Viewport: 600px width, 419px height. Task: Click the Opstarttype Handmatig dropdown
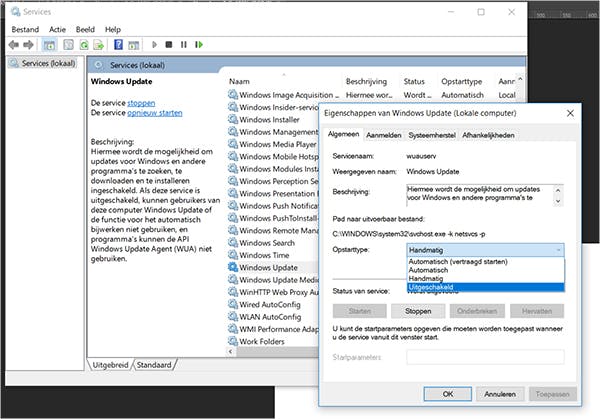pyautogui.click(x=485, y=250)
